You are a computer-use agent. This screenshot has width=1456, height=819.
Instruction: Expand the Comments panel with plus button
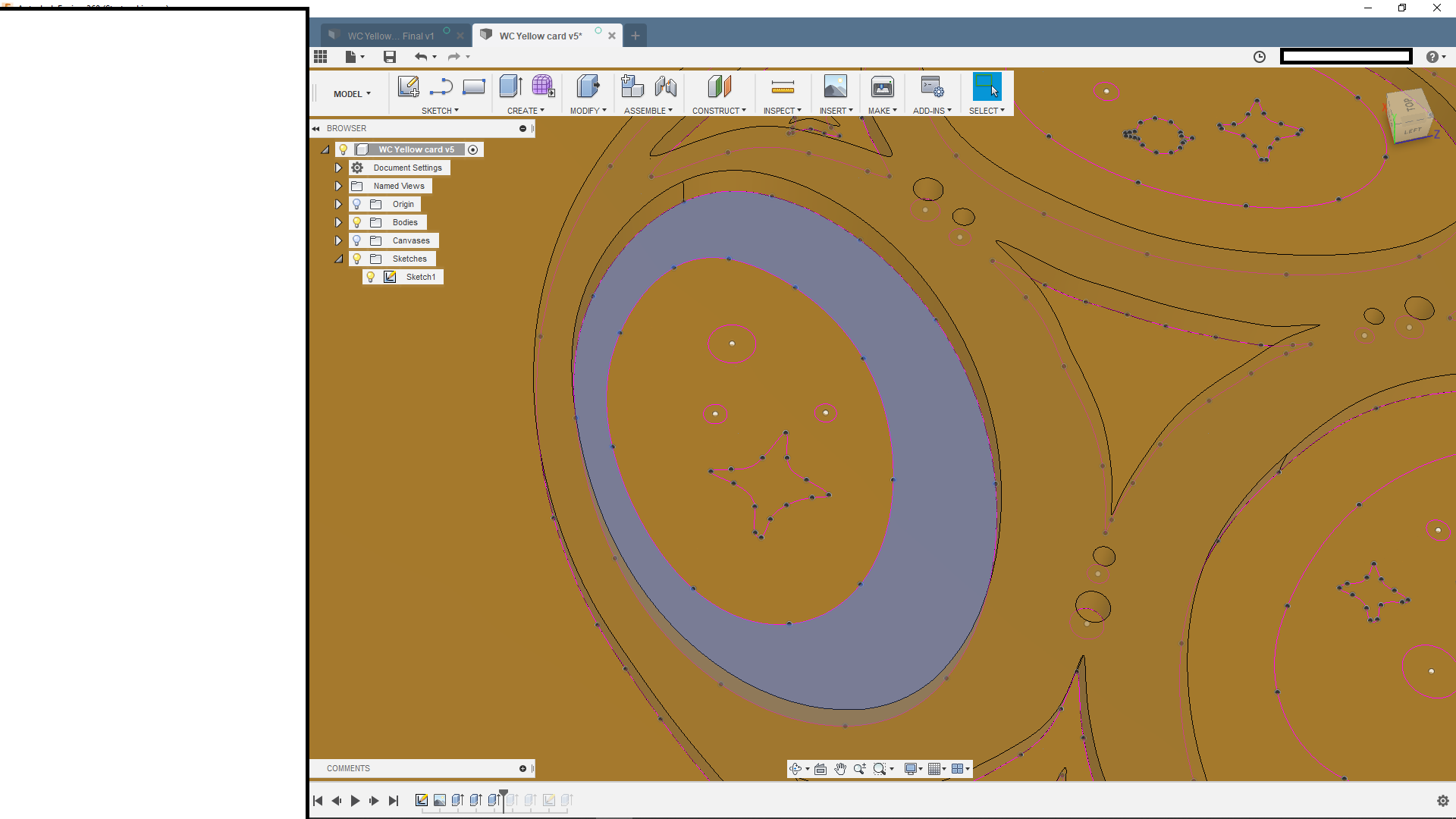pyautogui.click(x=522, y=768)
